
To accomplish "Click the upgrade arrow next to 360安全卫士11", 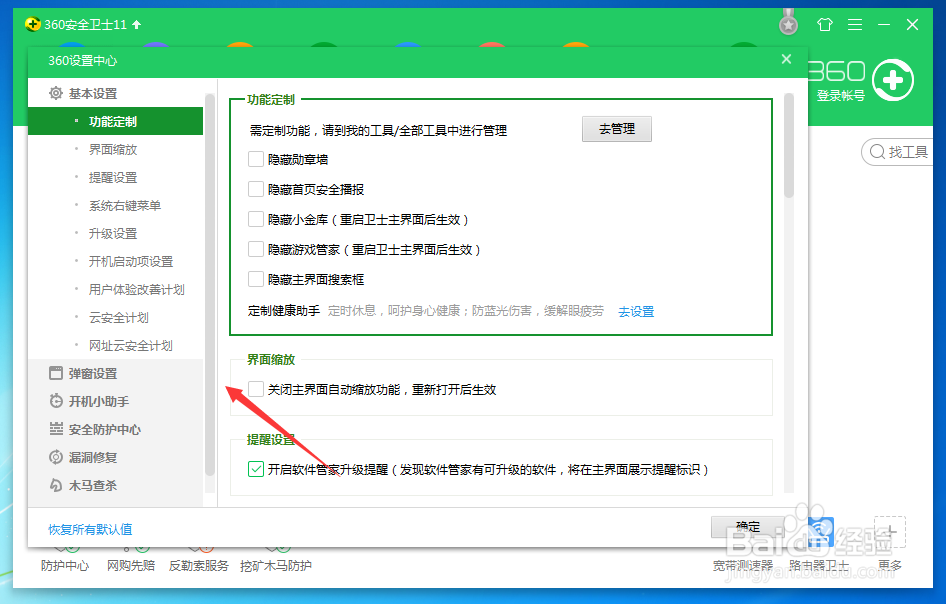I will point(136,25).
